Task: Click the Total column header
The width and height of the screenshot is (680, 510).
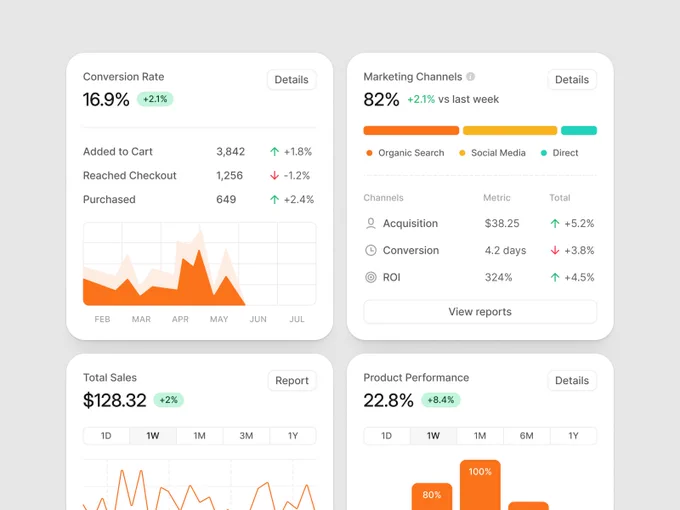Action: pos(559,198)
